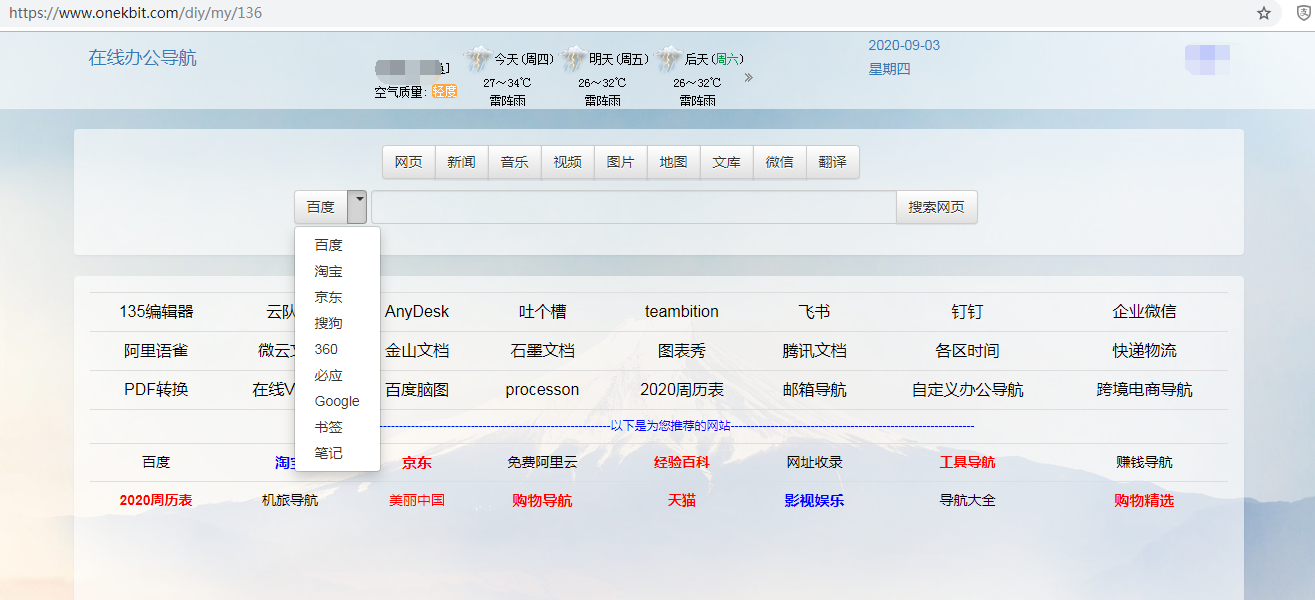Screen dimensions: 1315x600
Task: Select 淘宝 from the search engine list
Action: tap(328, 271)
